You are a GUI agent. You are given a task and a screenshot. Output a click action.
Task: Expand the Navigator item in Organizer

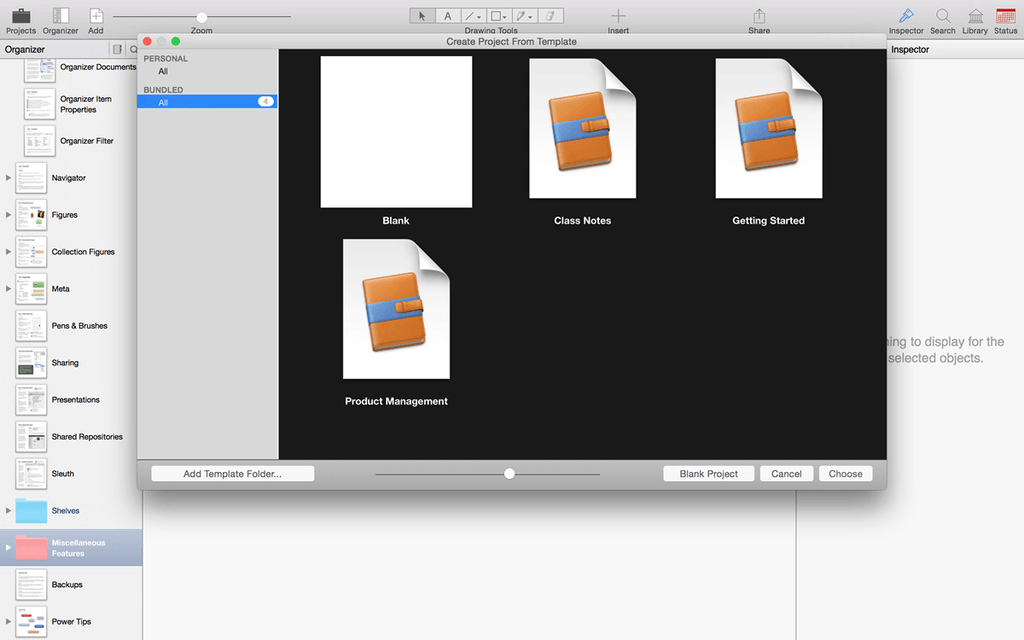tap(9, 178)
